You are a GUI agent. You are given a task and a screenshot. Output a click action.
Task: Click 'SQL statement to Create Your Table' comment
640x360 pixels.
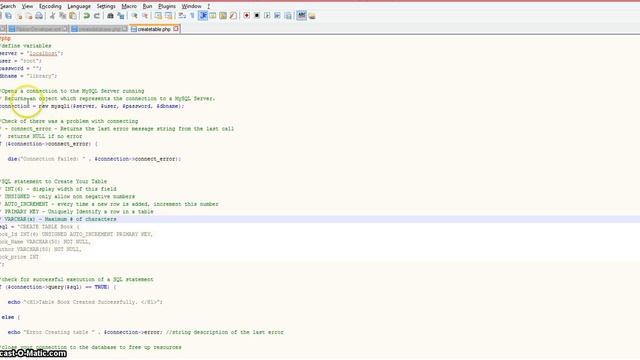pos(53,181)
